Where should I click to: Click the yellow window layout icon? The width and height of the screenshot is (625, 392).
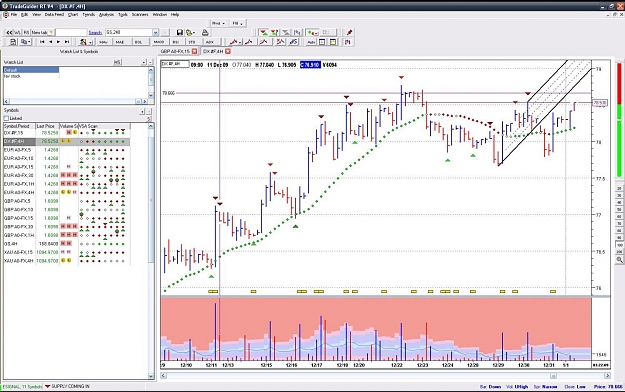pyautogui.click(x=333, y=42)
